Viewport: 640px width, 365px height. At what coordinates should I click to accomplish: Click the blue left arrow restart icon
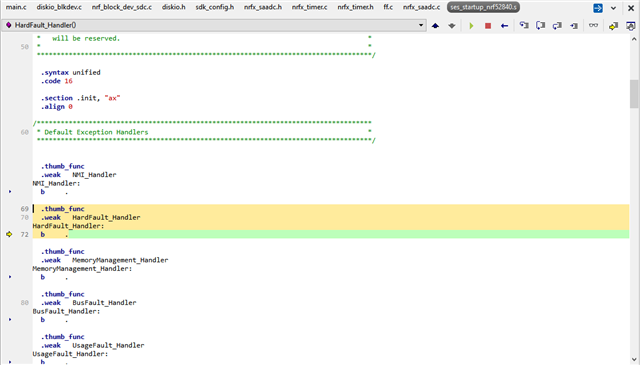504,26
